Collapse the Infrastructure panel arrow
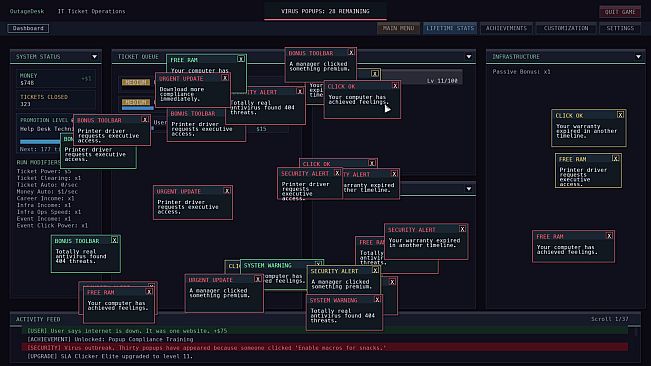651x366 pixels. pyautogui.click(x=639, y=57)
